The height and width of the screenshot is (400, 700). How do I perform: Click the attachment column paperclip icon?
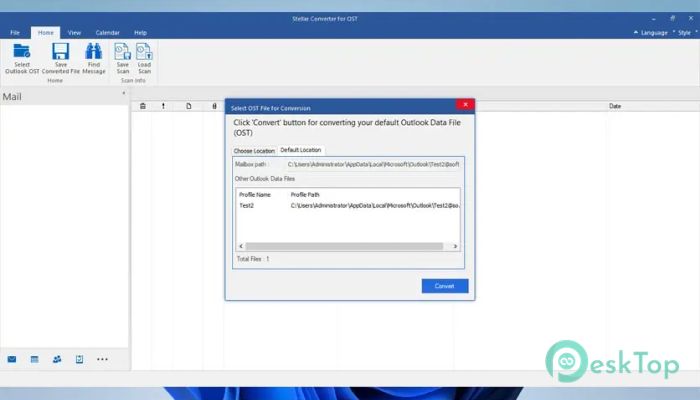[x=214, y=106]
